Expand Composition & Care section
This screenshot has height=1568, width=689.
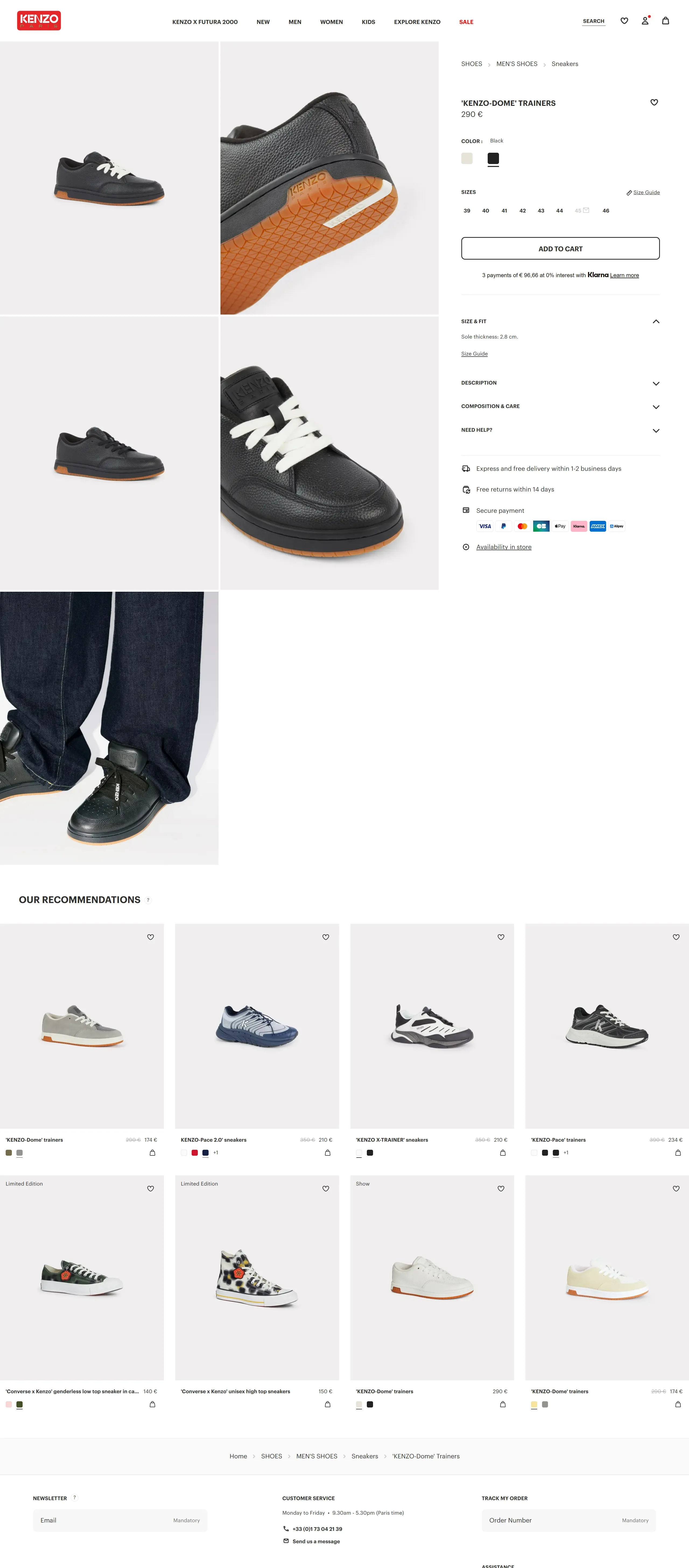[560, 406]
